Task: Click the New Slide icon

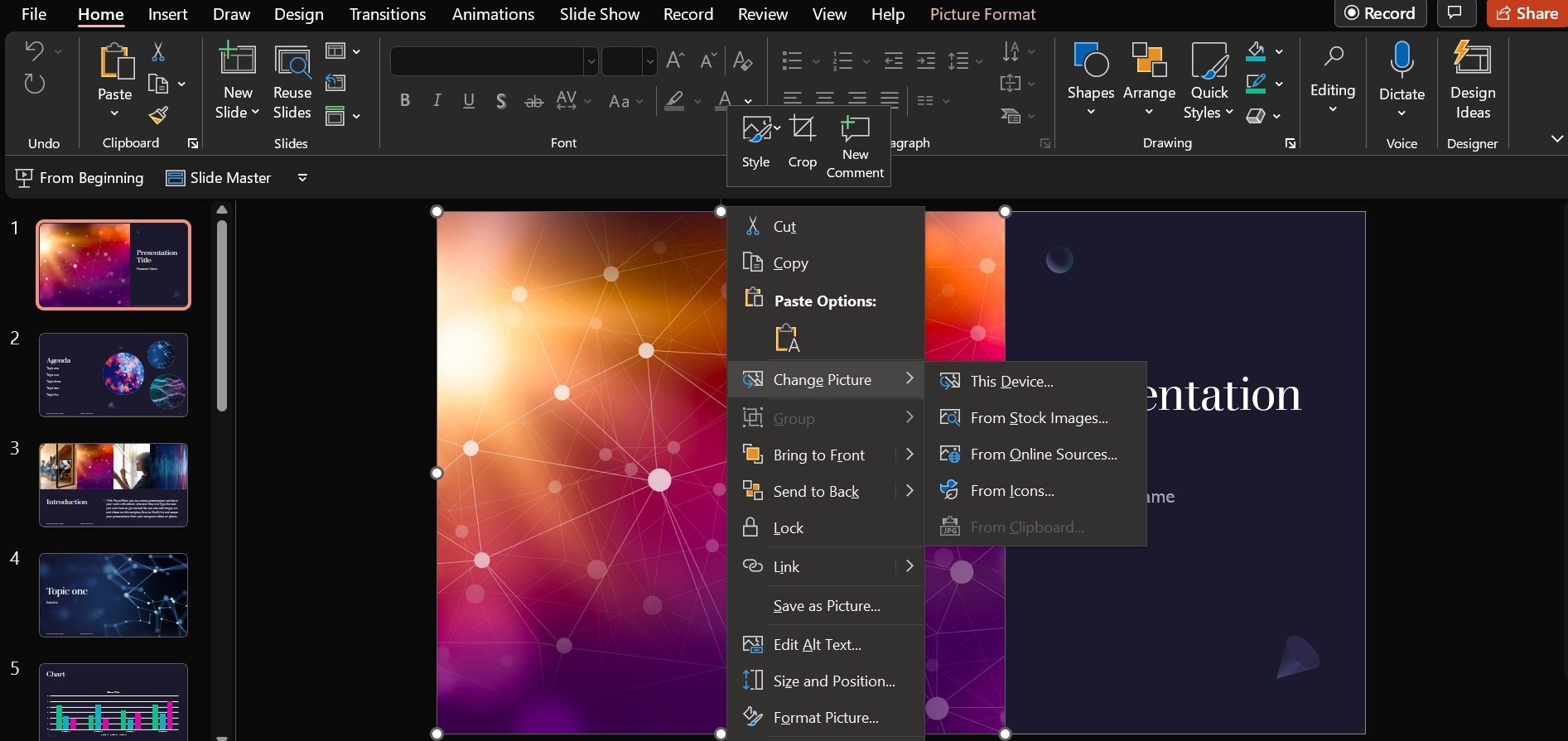Action: point(238,60)
